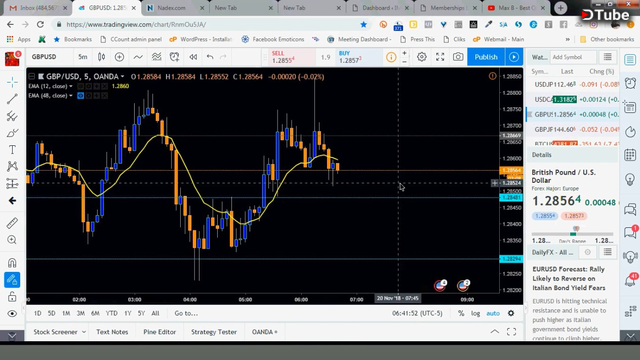The height and width of the screenshot is (360, 640).
Task: Click the SELL 1.2855 button
Action: tap(291, 57)
